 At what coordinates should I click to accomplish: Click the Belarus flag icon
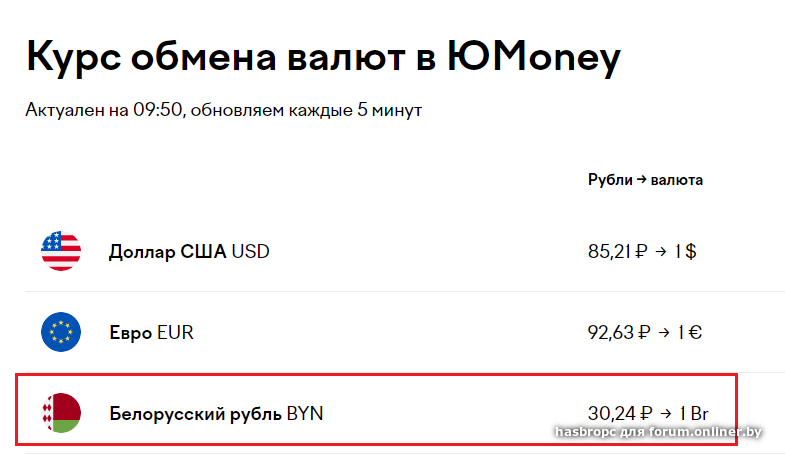61,413
